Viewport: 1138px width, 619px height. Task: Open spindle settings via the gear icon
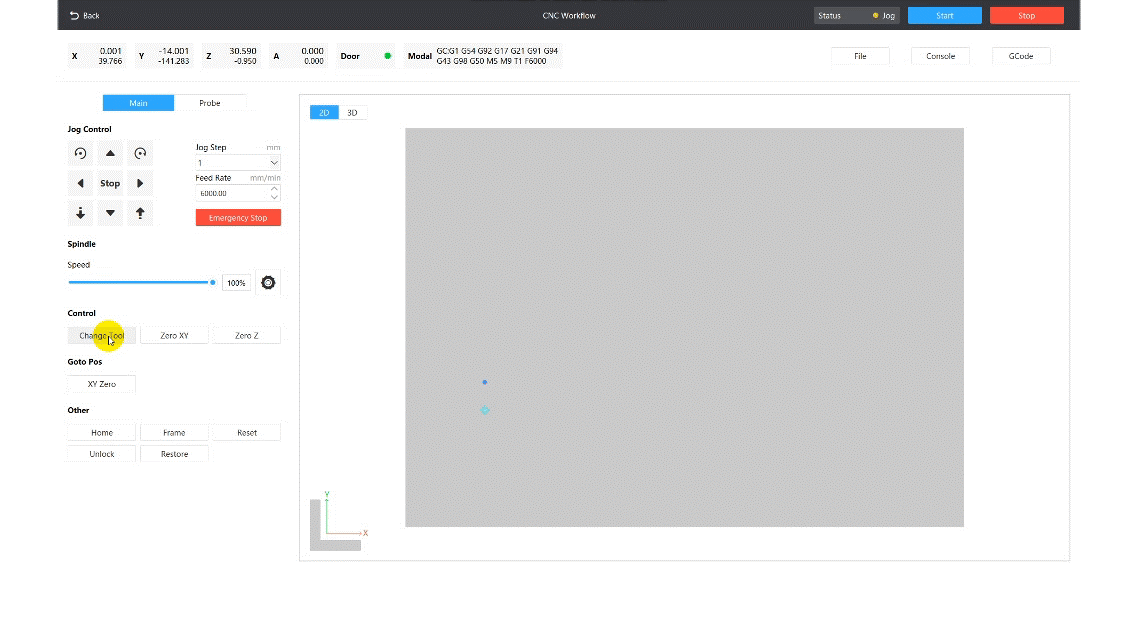(267, 282)
